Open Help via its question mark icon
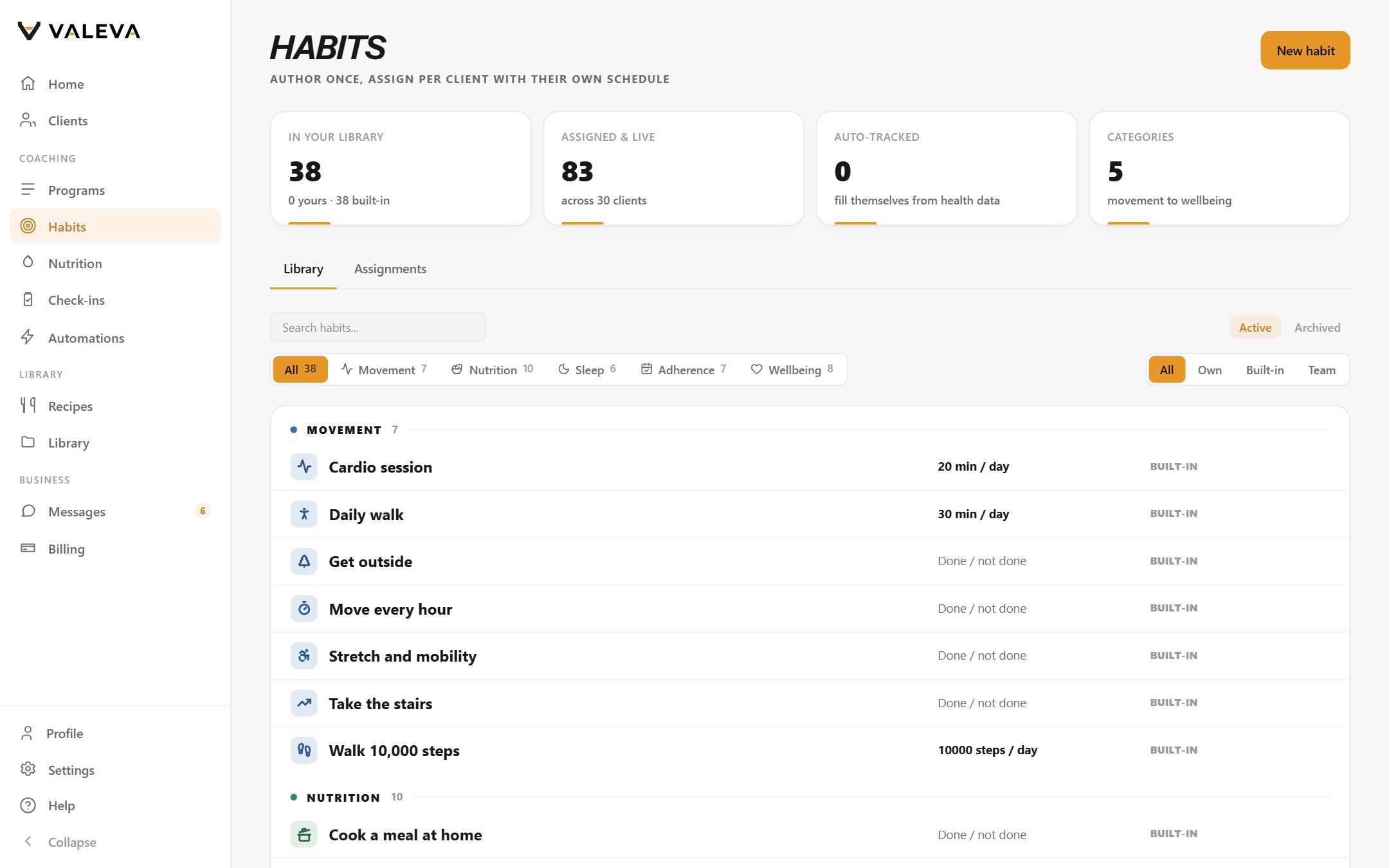This screenshot has height=868, width=1389. pos(28,806)
